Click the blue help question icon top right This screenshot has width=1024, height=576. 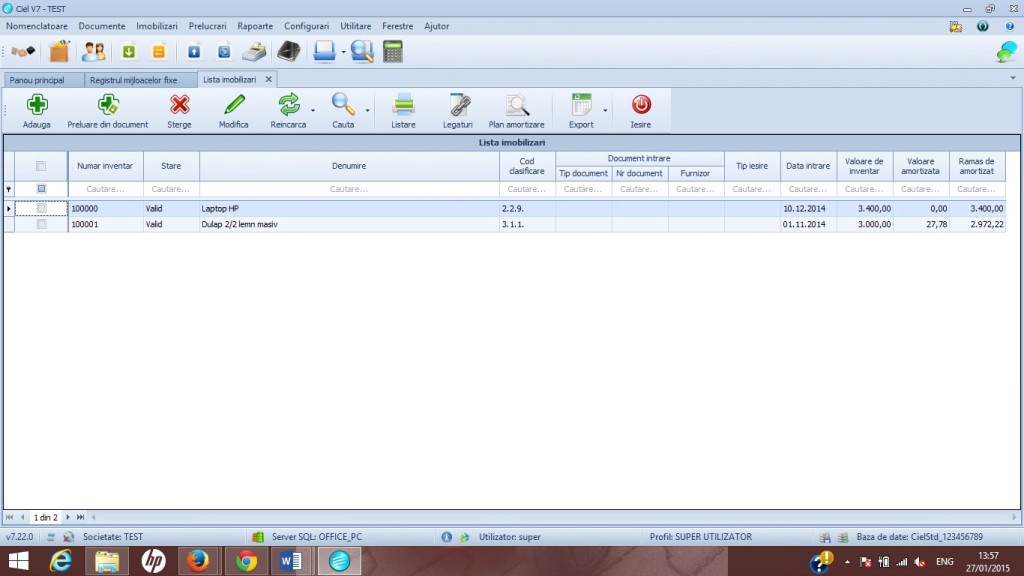(x=1010, y=27)
